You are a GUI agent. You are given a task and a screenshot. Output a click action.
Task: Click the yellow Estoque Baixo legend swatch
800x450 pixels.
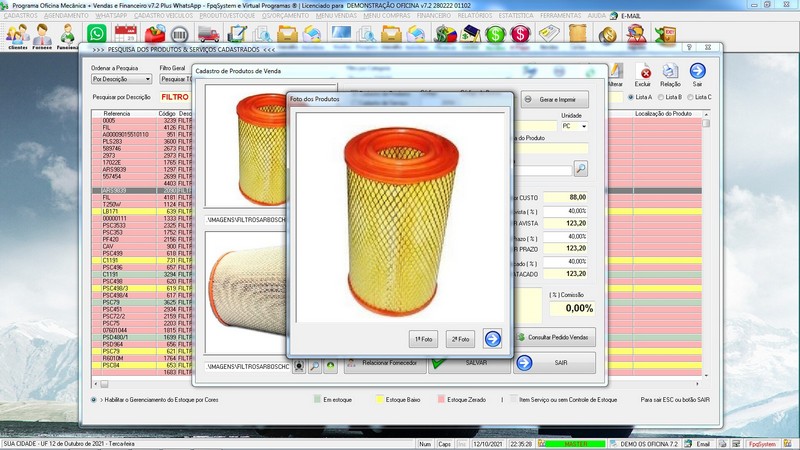(x=380, y=399)
